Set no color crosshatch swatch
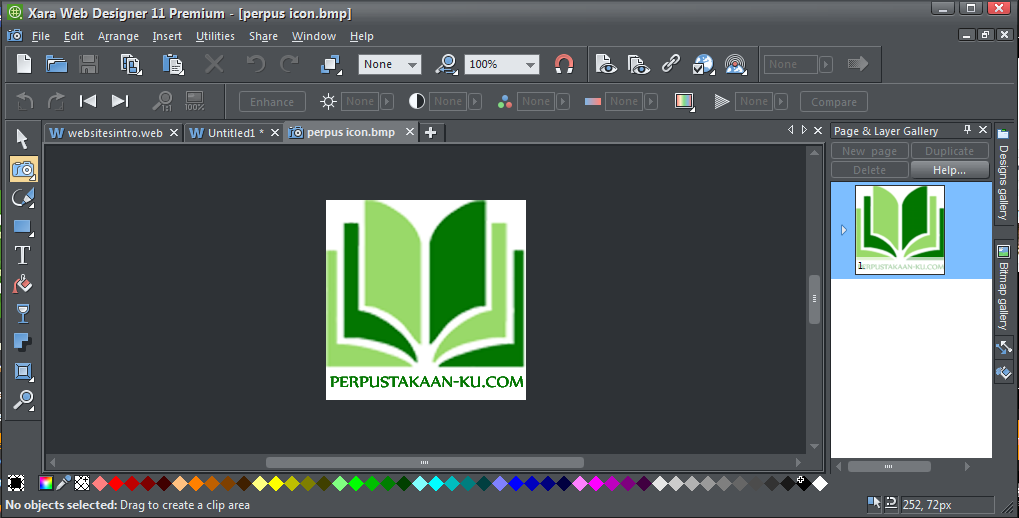Viewport: 1019px width, 518px height. (82, 483)
